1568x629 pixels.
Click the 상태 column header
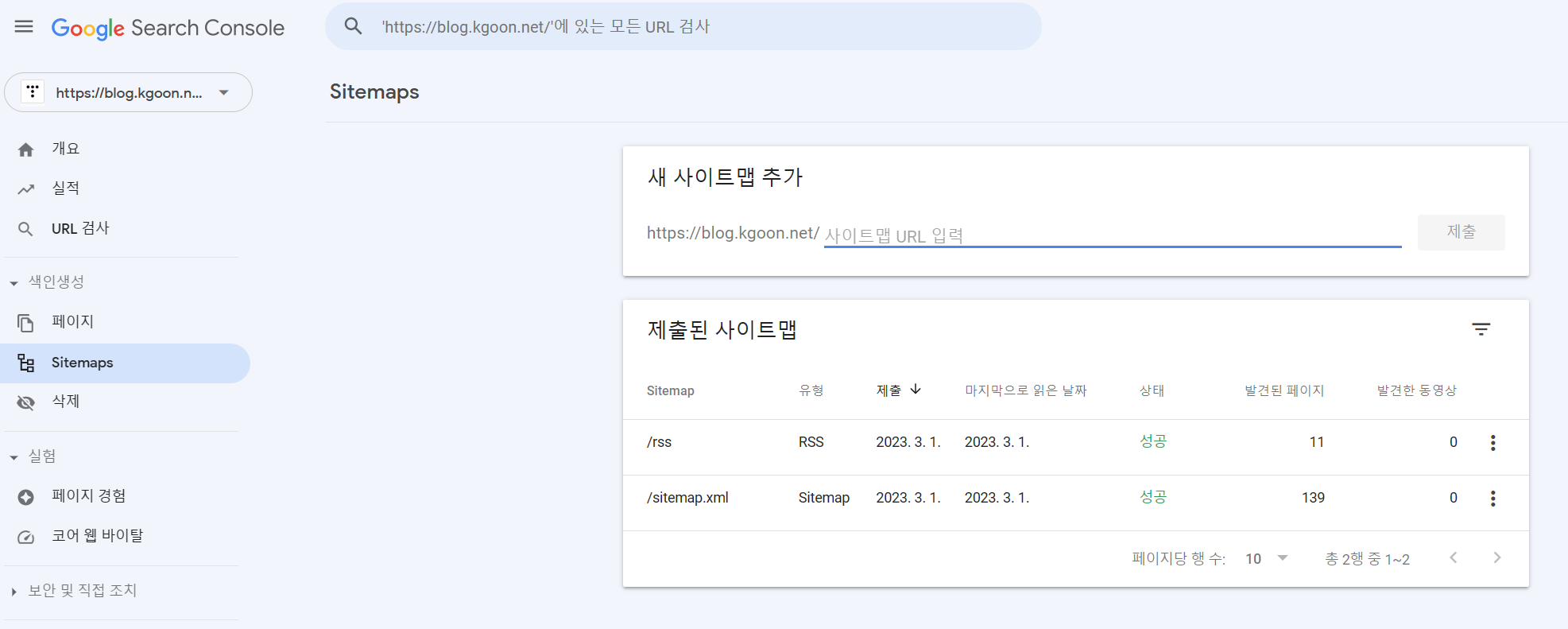pos(1152,390)
